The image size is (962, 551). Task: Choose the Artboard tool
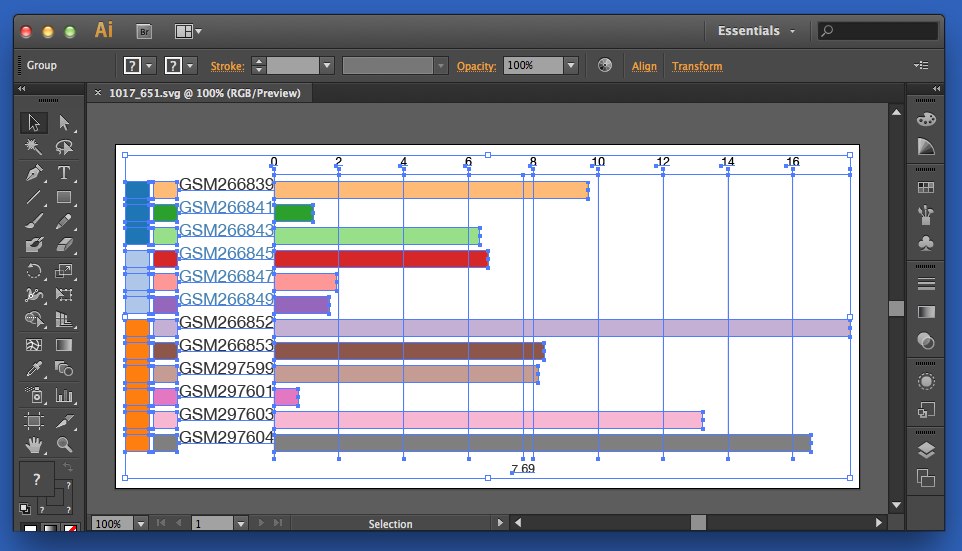point(34,421)
